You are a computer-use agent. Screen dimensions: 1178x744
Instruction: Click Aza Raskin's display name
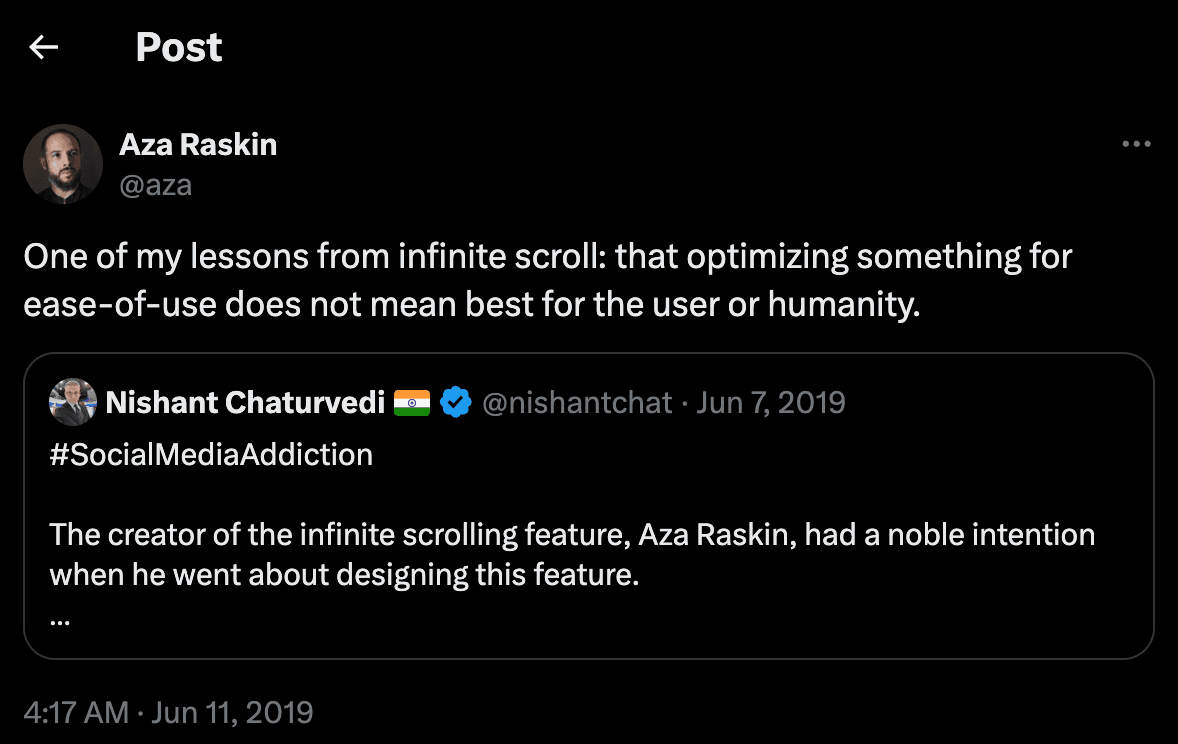pyautogui.click(x=197, y=144)
